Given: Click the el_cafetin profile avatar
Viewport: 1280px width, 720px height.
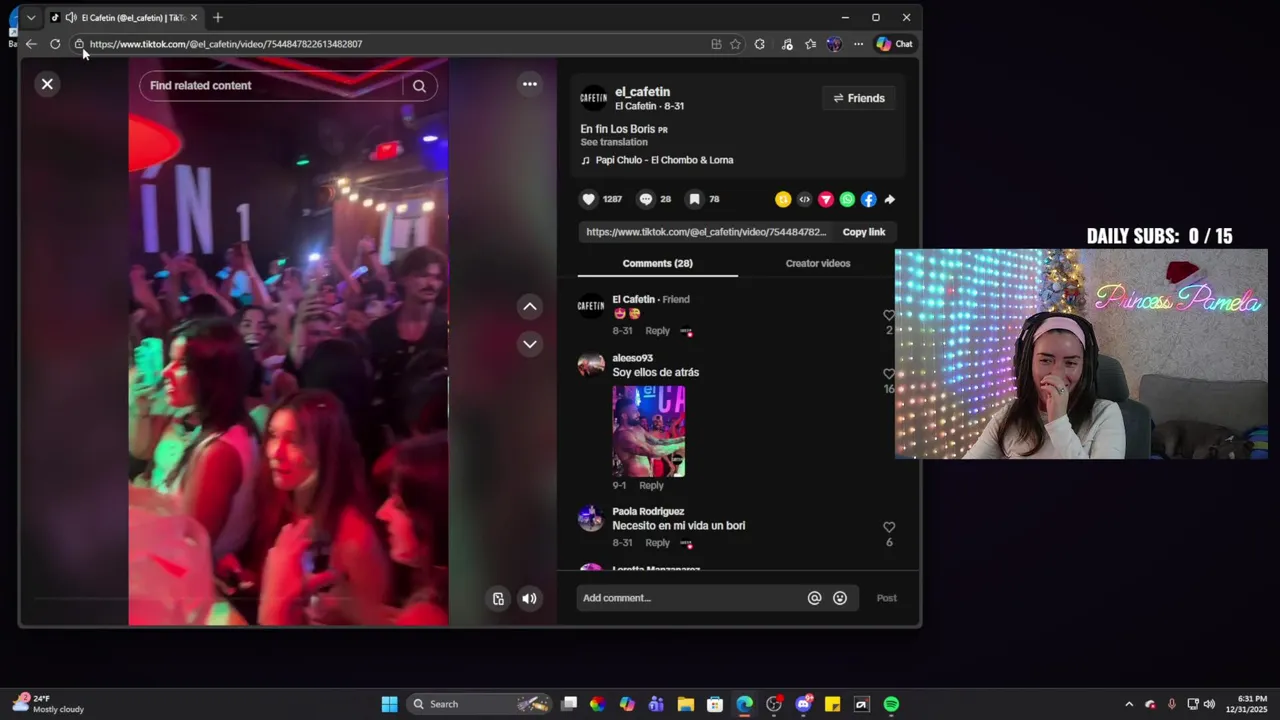Looking at the screenshot, I should point(594,98).
